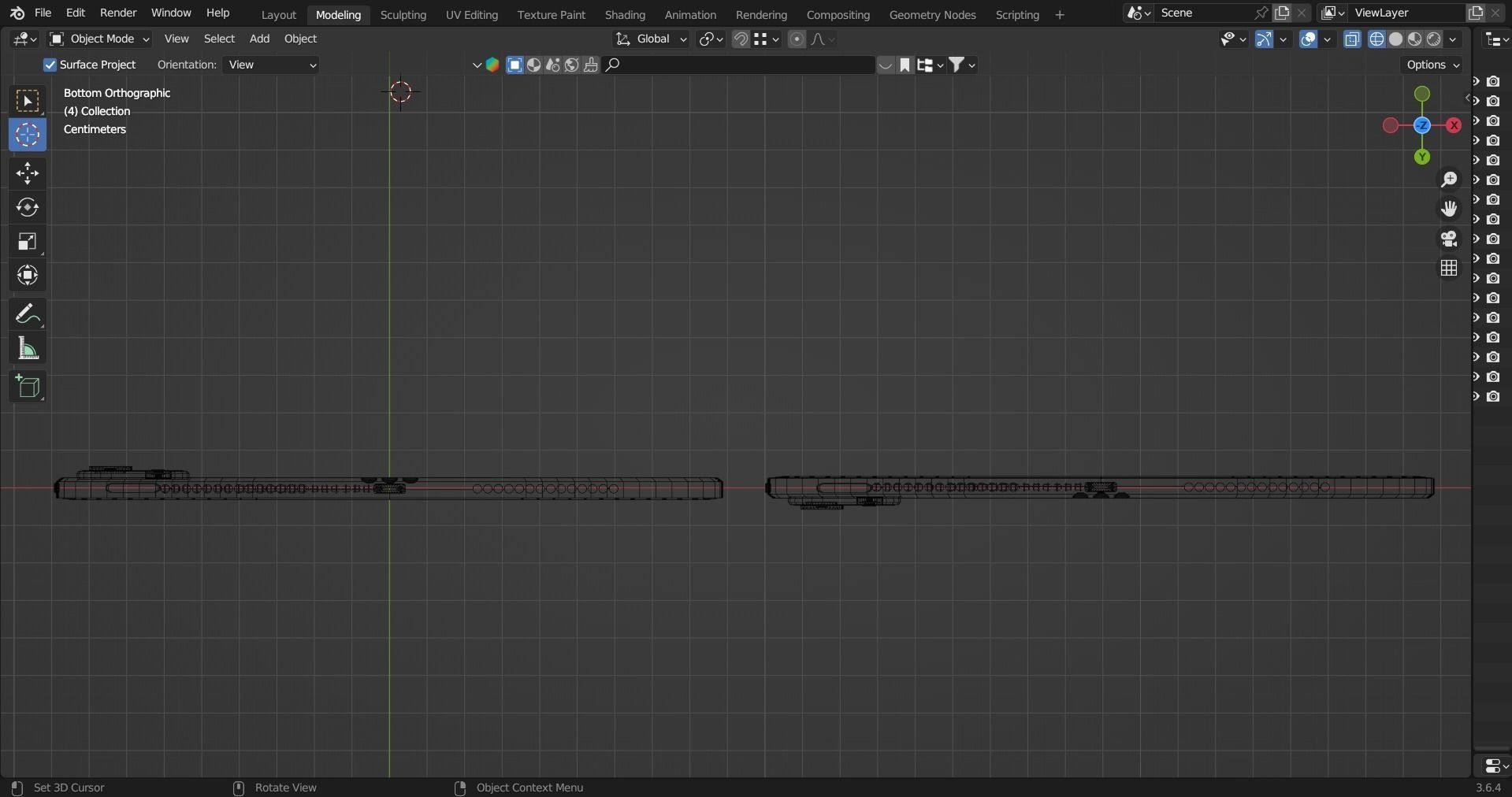Select the Rotate tool

(28, 207)
